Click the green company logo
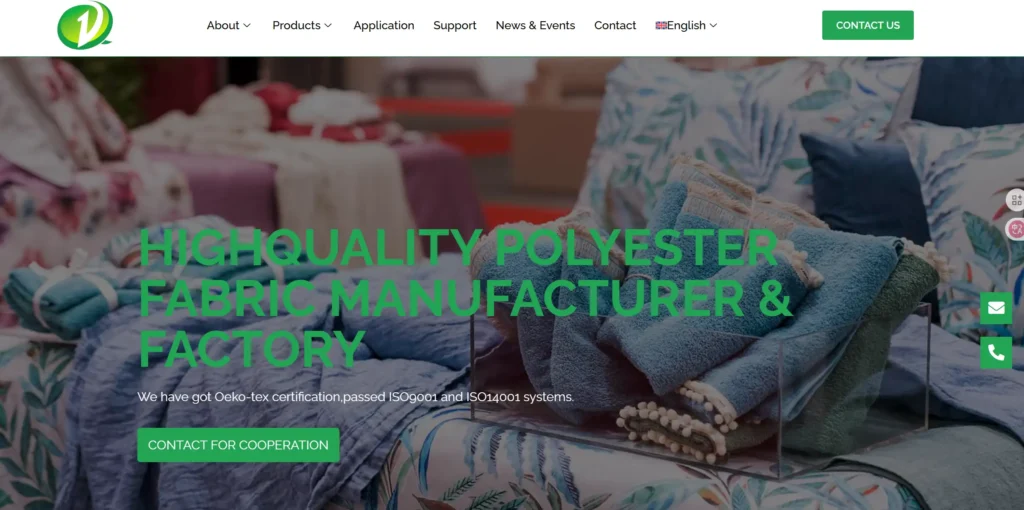This screenshot has height=510, width=1024. click(85, 25)
